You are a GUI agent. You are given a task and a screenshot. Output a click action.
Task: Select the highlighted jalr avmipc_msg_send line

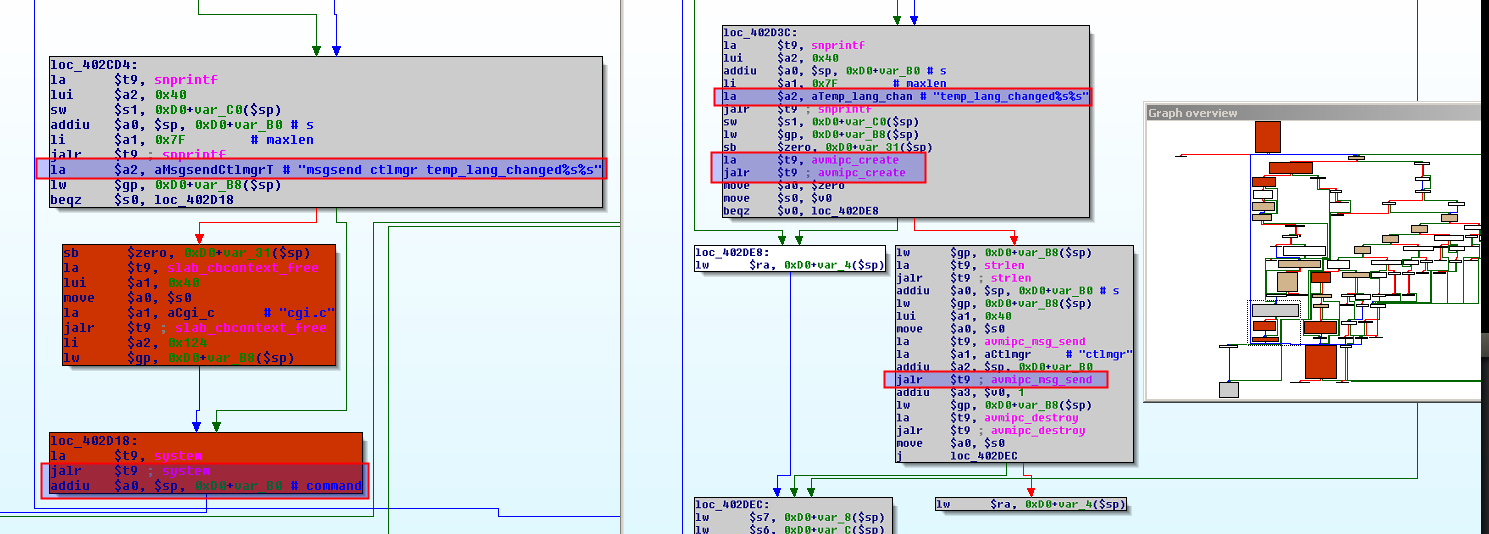coord(994,380)
